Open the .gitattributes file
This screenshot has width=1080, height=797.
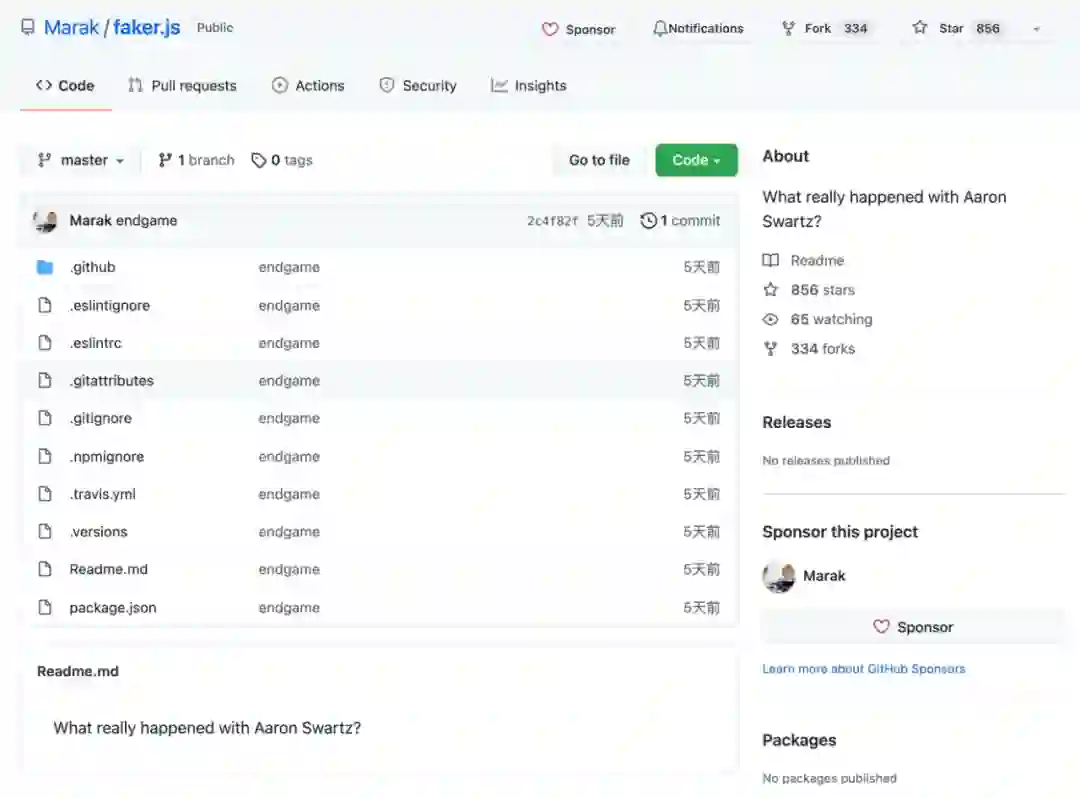(112, 380)
